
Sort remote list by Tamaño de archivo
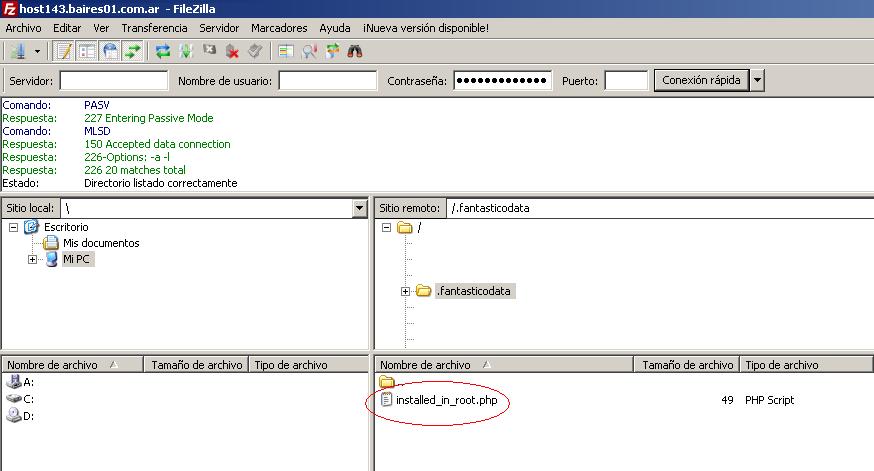point(687,365)
